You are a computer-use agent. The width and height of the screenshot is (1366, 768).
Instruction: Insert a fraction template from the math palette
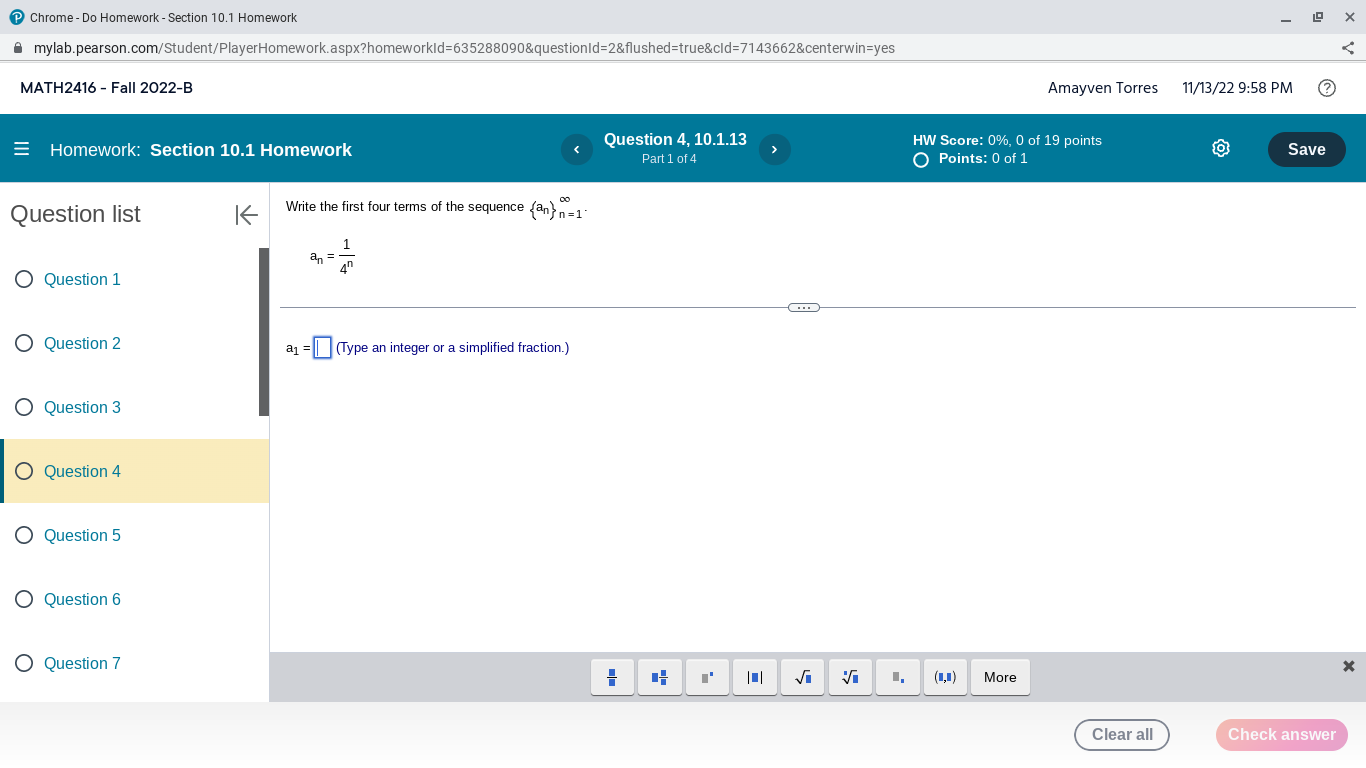611,677
